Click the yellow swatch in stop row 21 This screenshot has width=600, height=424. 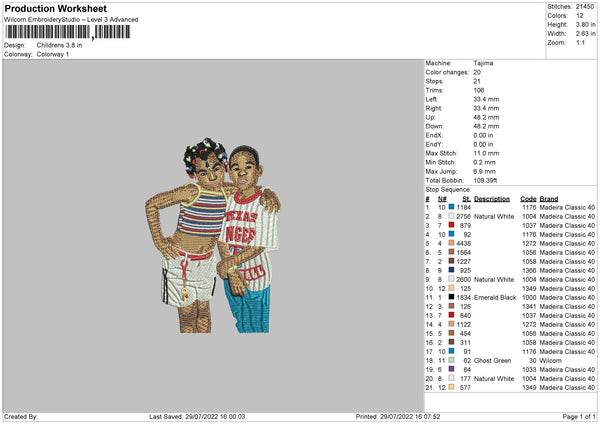(x=452, y=387)
